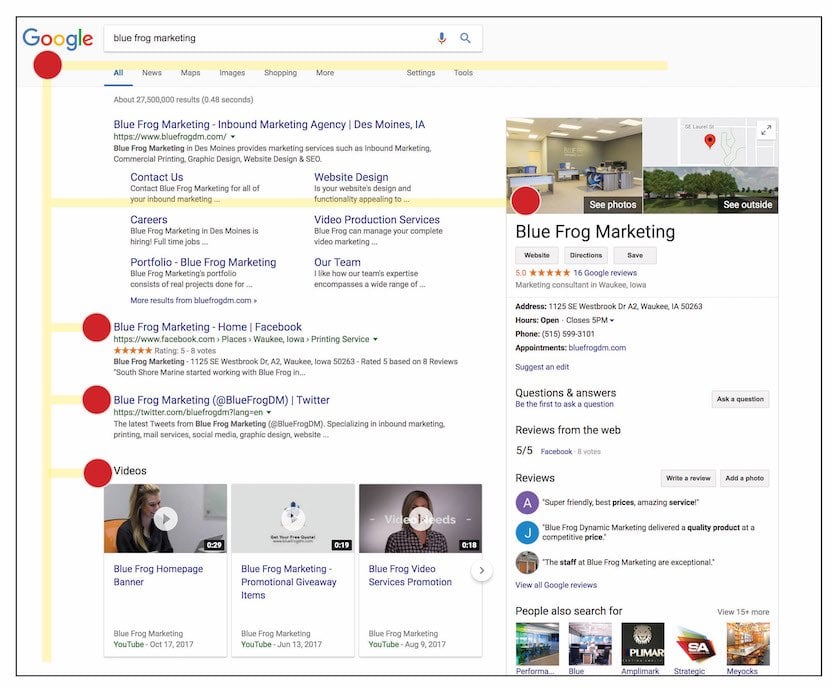Open Blue Frog Marketing Facebook result
The image size is (832, 688).
coord(207,327)
